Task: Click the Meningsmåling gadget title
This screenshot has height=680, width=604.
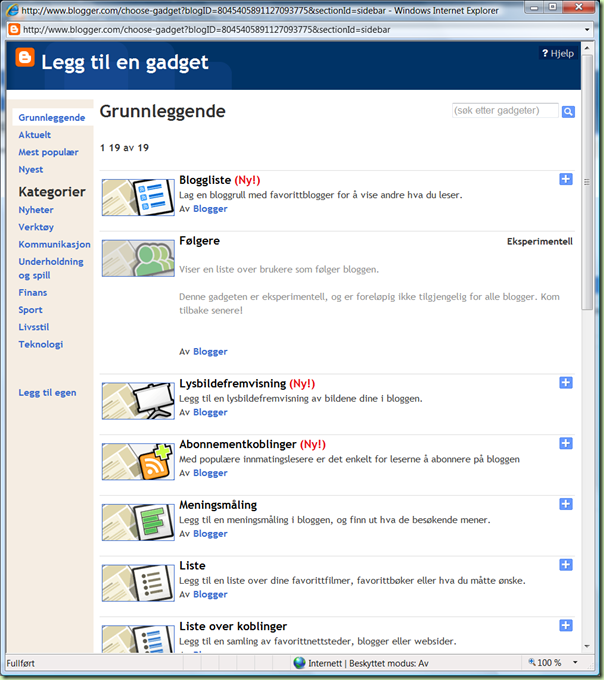Action: (x=218, y=505)
